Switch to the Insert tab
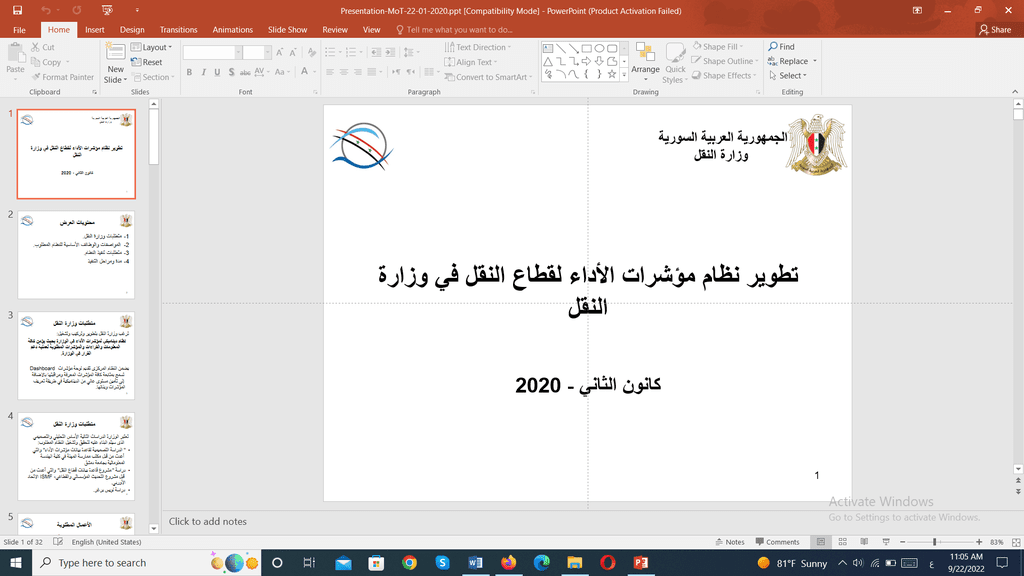Image resolution: width=1024 pixels, height=576 pixels. (x=95, y=30)
